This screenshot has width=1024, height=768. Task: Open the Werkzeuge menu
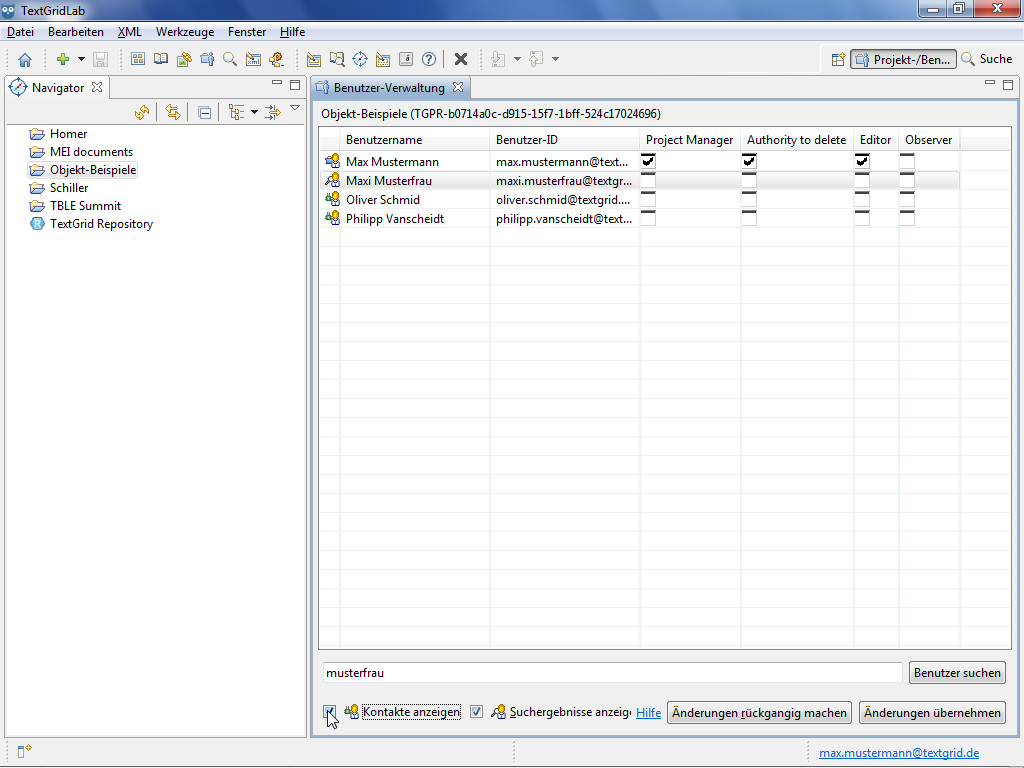(184, 32)
